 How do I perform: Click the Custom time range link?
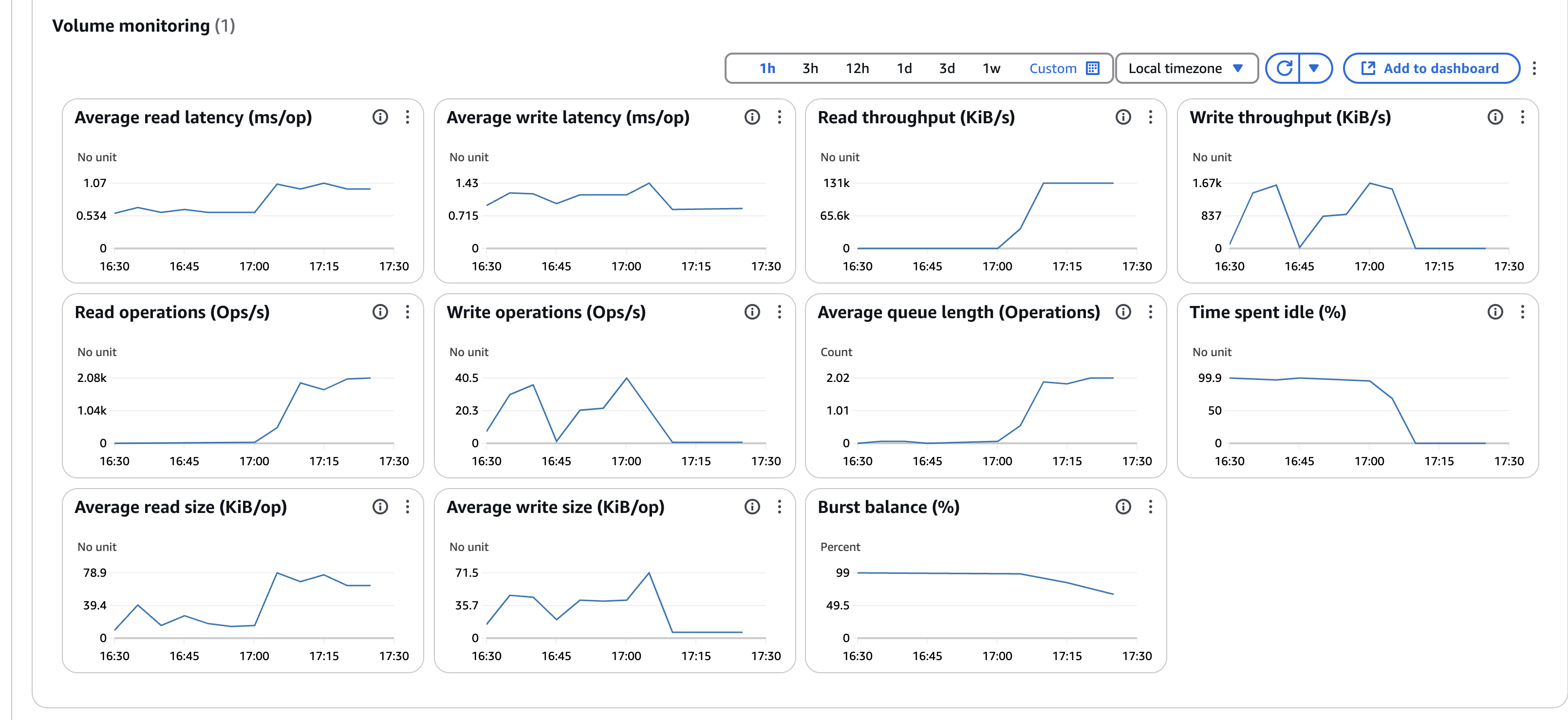pos(1052,68)
